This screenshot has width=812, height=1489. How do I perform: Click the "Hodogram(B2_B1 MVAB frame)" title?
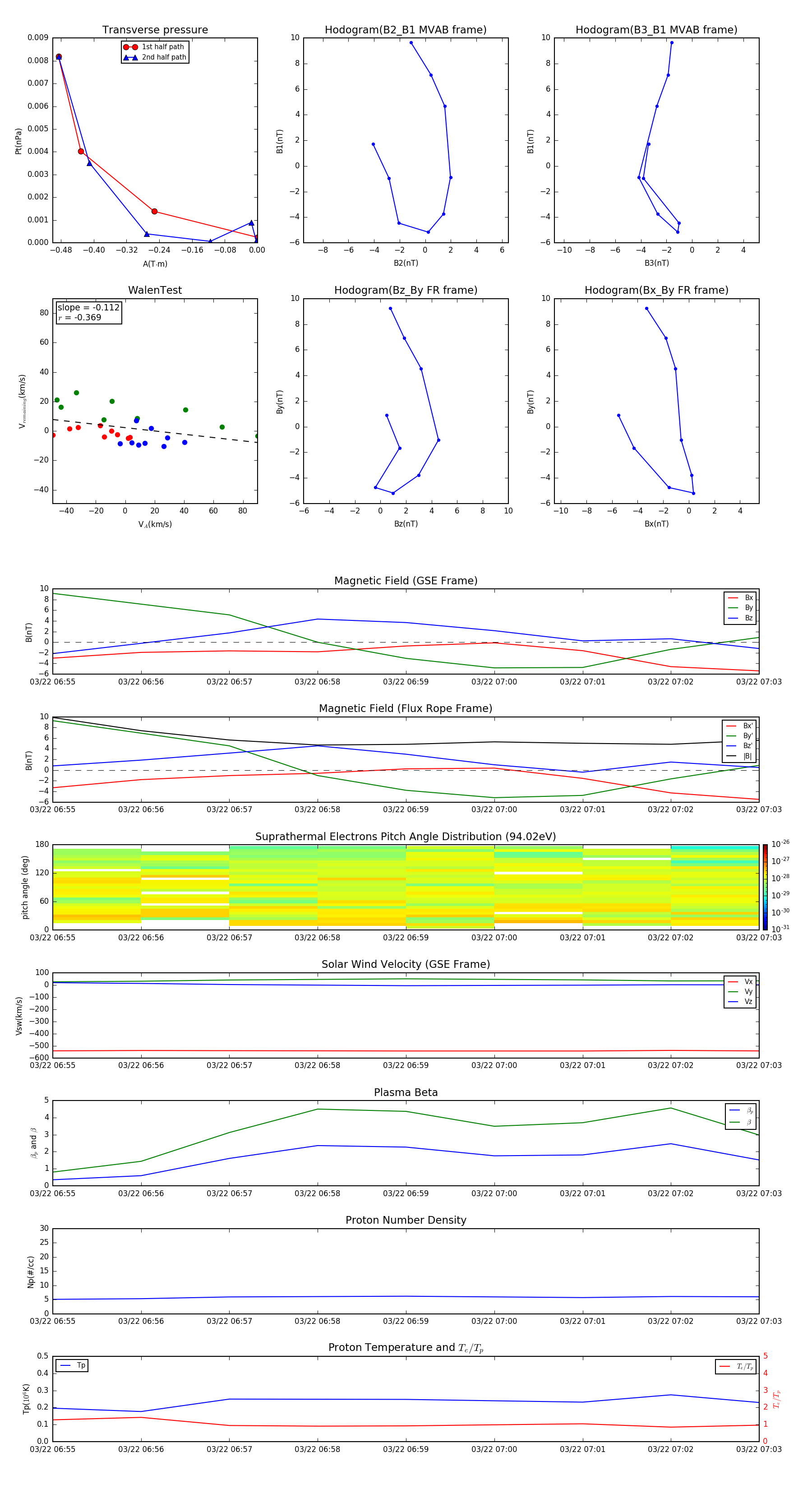coord(406,30)
